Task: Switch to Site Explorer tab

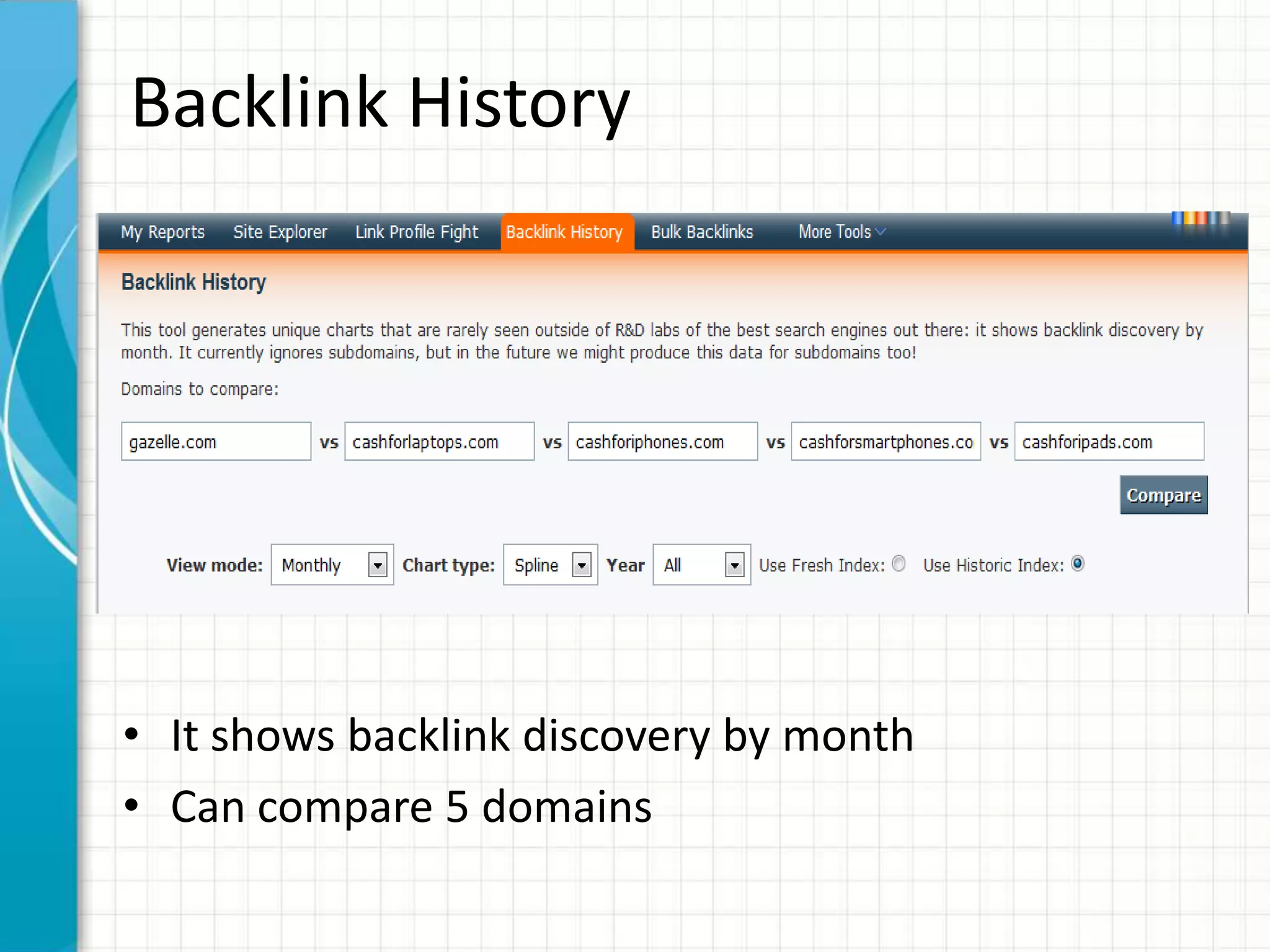Action: click(280, 232)
